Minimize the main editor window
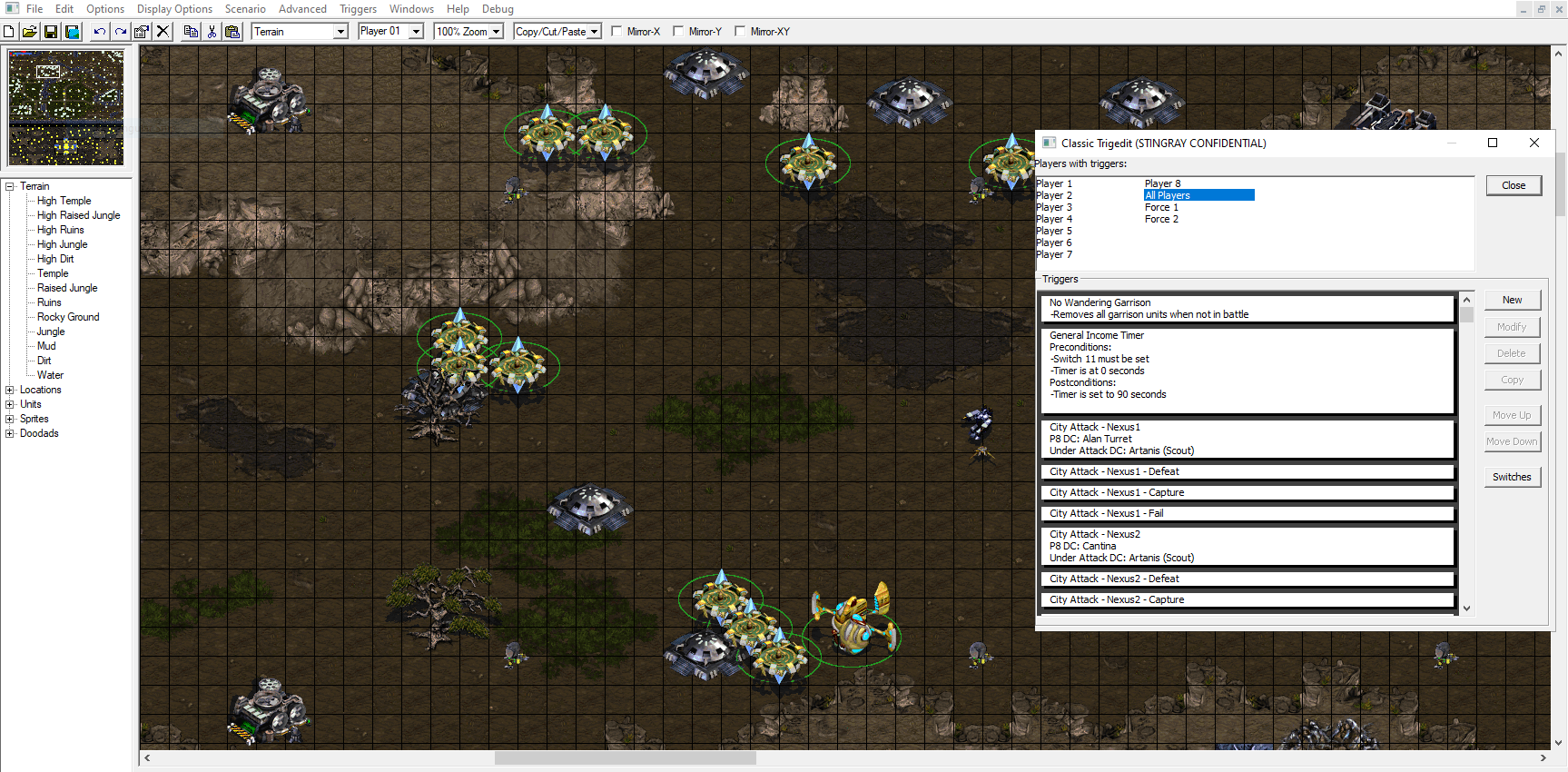1568x772 pixels. 1524,9
